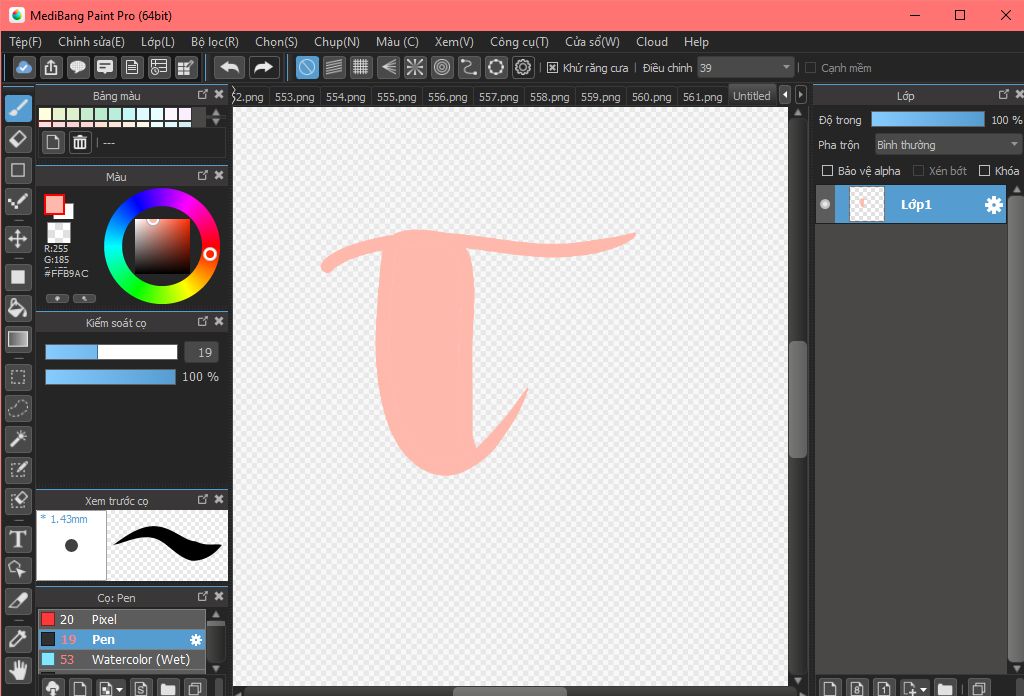Enable curve snap guide
This screenshot has width=1024, height=696.
469,67
